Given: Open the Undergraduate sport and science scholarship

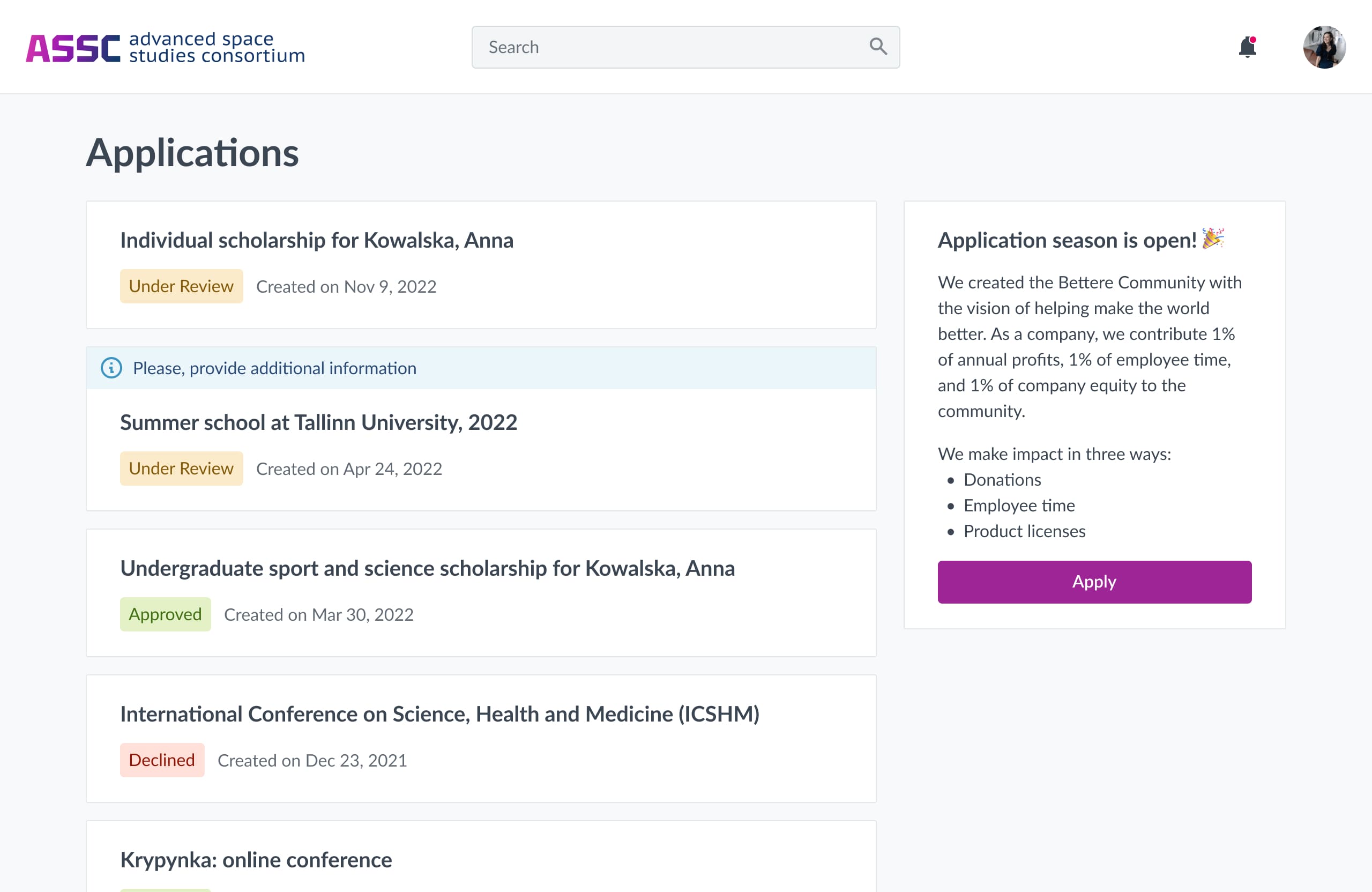Looking at the screenshot, I should tap(427, 568).
